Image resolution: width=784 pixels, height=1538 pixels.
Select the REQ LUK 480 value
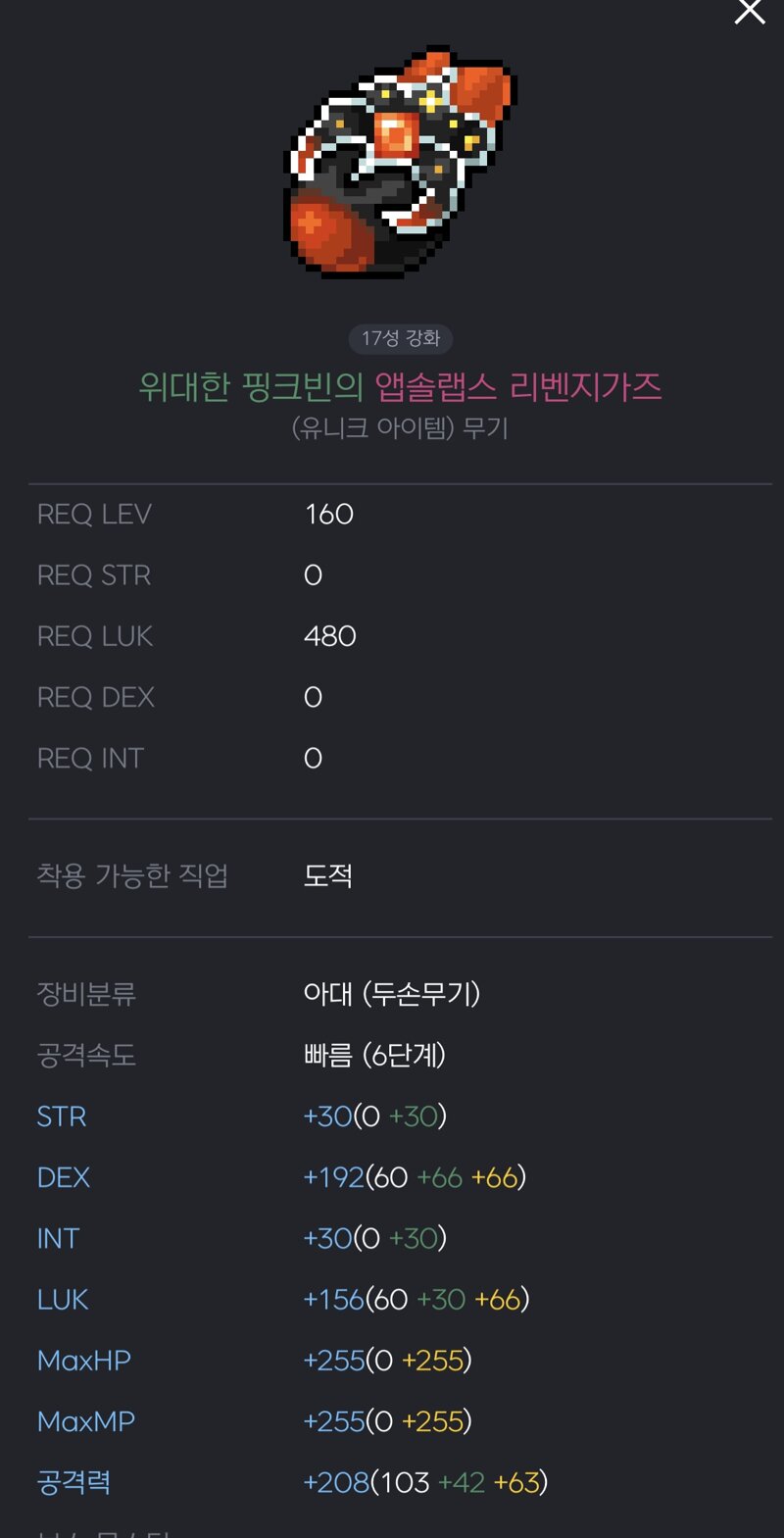point(330,636)
